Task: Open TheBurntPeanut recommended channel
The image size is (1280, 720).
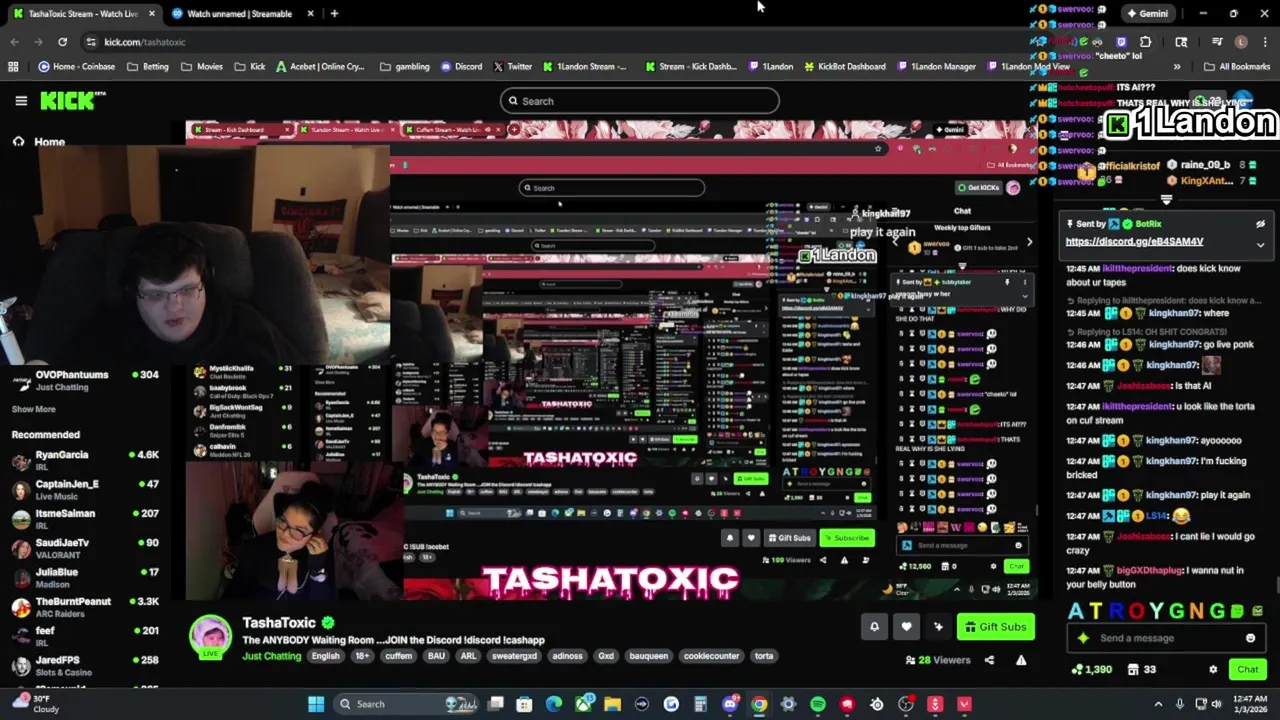Action: click(85, 607)
